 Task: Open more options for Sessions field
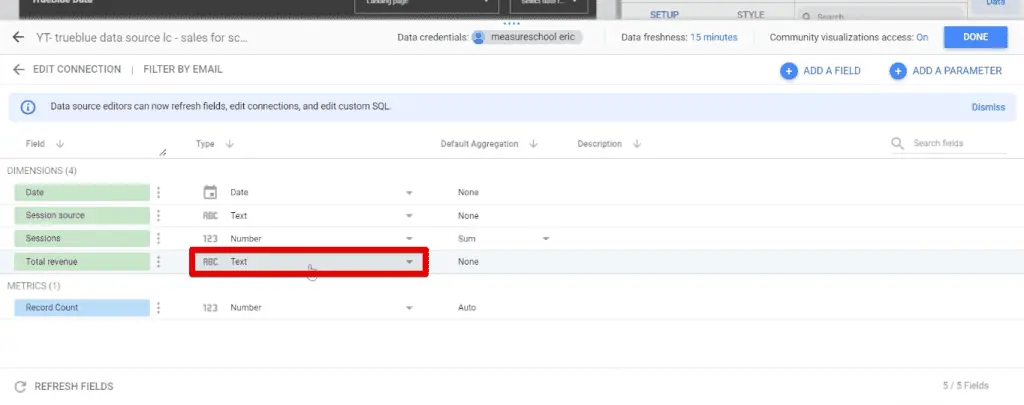pyautogui.click(x=159, y=238)
